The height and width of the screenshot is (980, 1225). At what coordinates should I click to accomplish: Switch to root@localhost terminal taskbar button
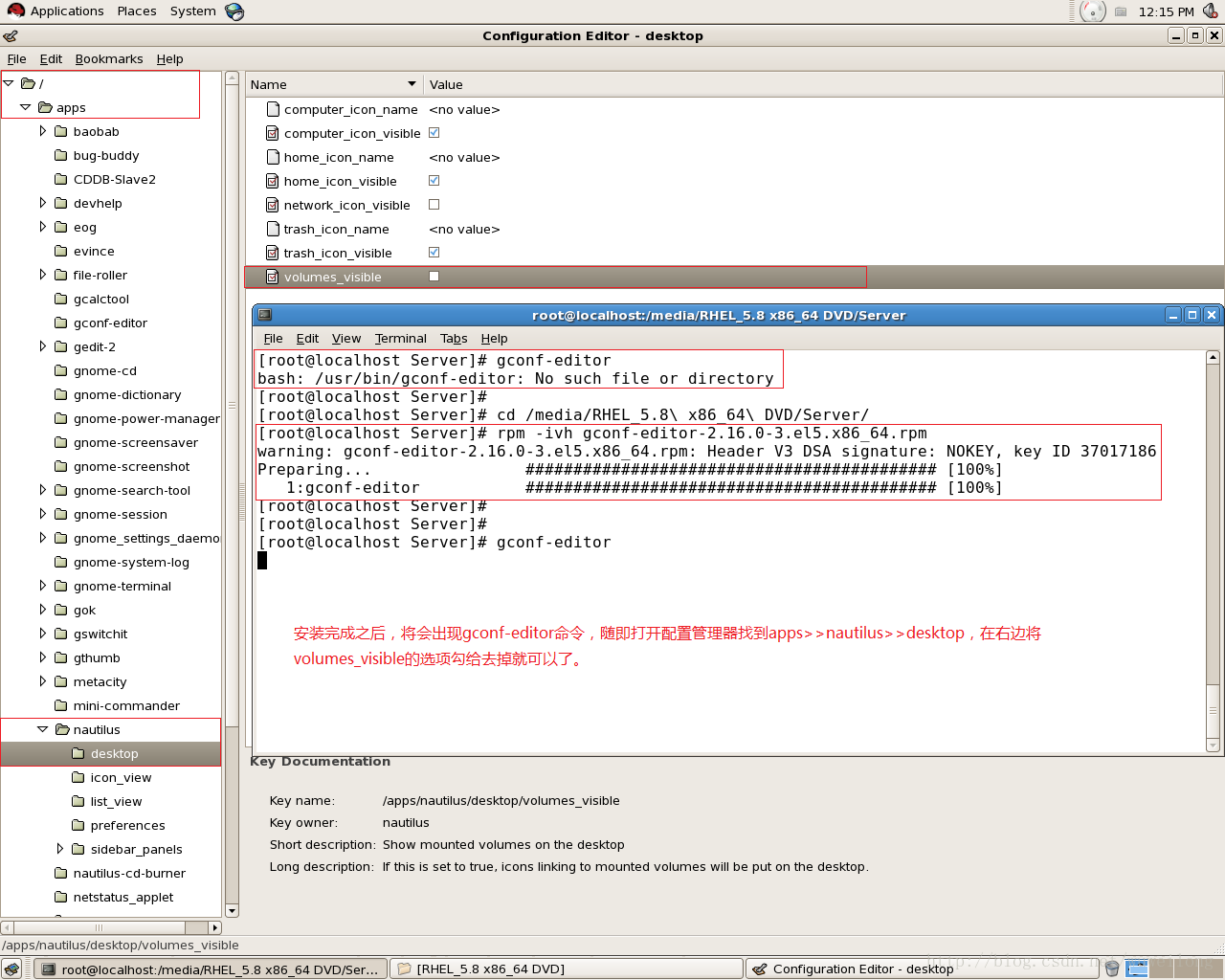(211, 969)
